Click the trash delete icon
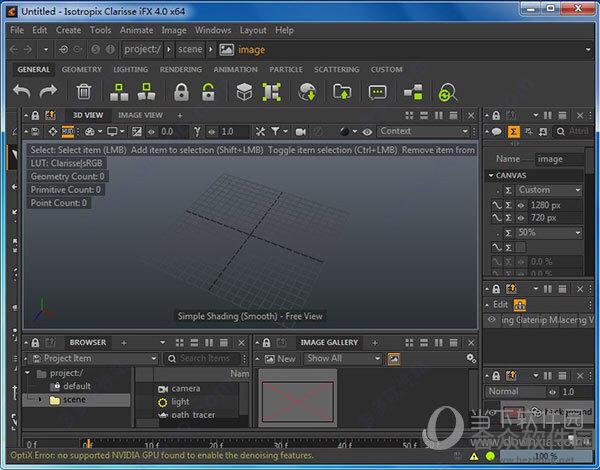 [x=83, y=92]
